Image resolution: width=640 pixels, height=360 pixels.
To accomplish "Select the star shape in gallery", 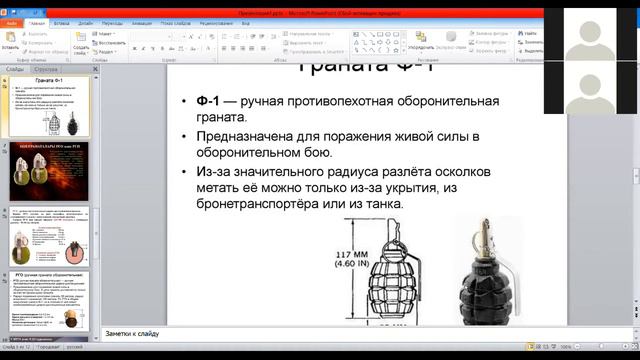I will [396, 50].
